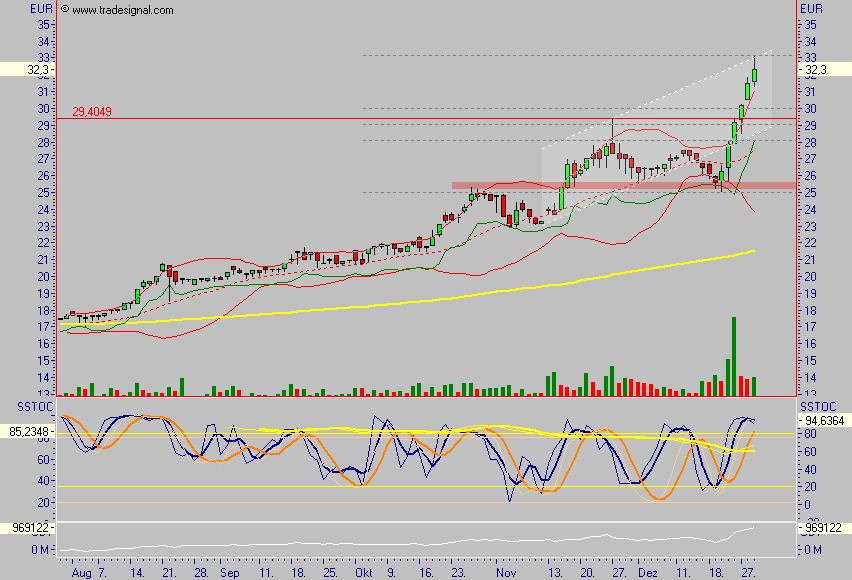The height and width of the screenshot is (580, 852).
Task: Jump to the Okt label on the time axis
Action: coord(362,574)
